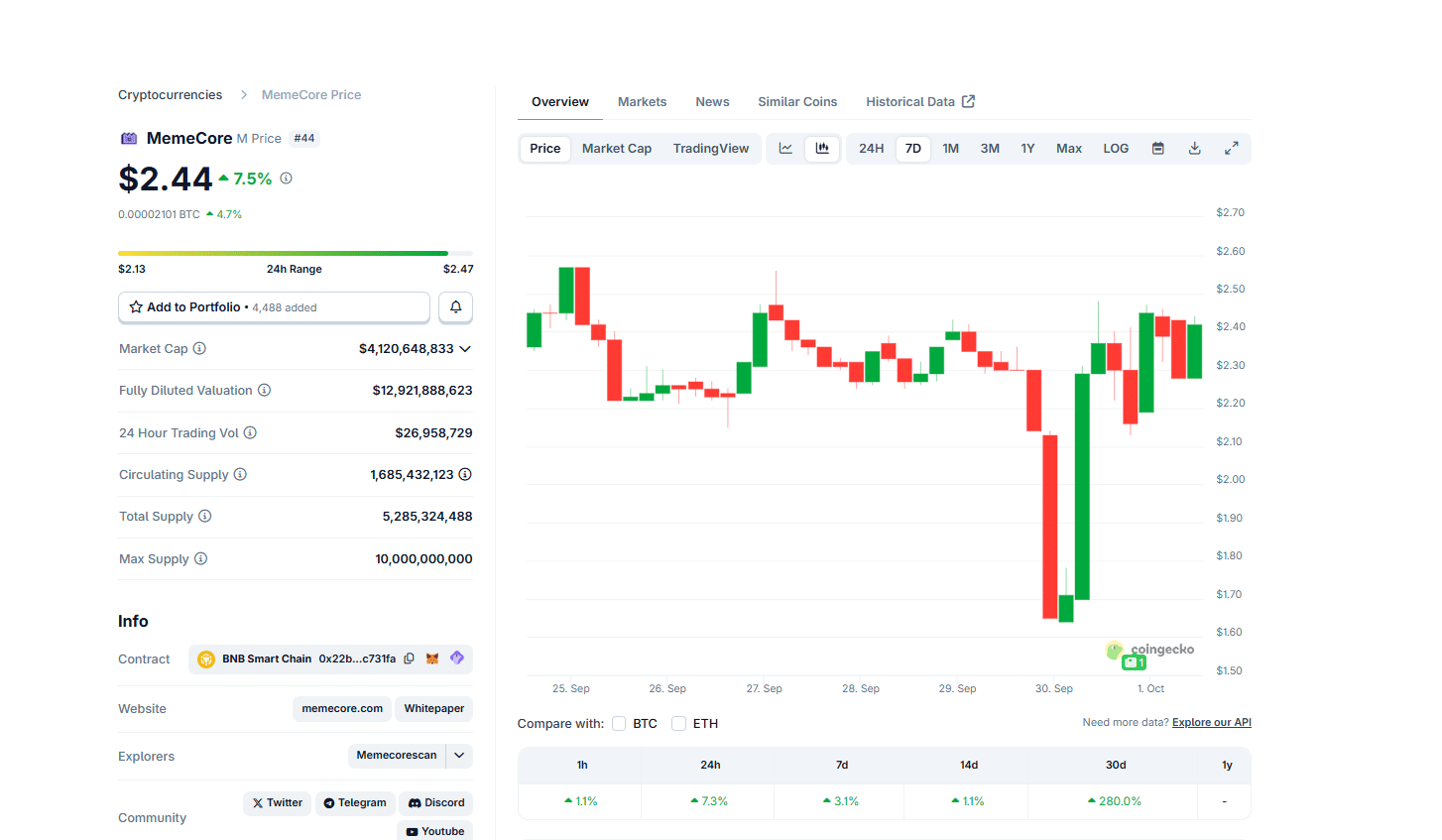Enable the BTC comparison checkbox
Image resolution: width=1442 pixels, height=840 pixels.
tap(619, 723)
